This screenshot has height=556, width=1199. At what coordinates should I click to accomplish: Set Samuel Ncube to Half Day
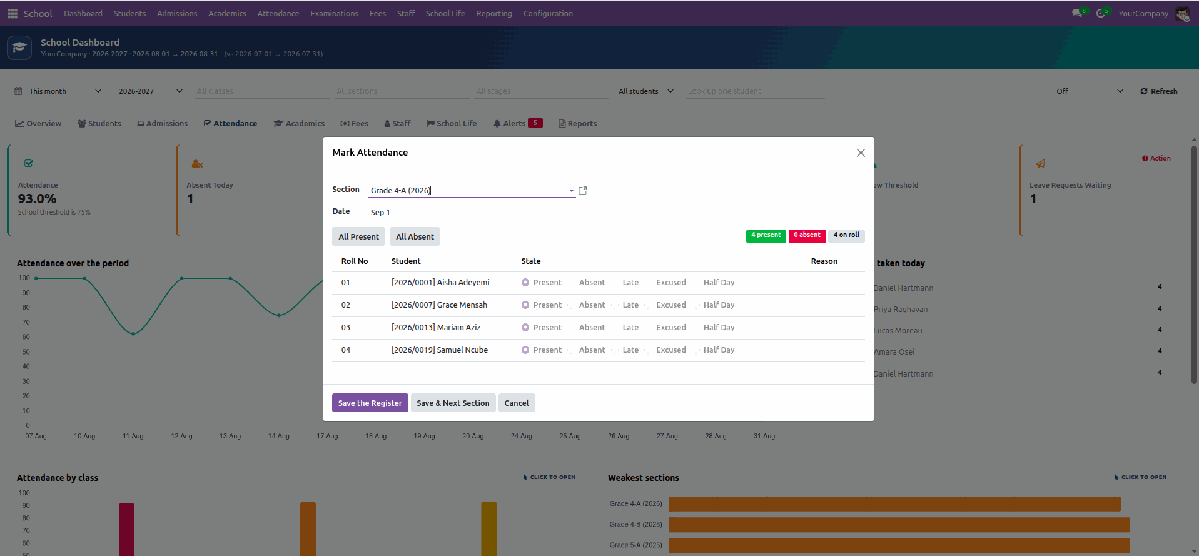719,350
